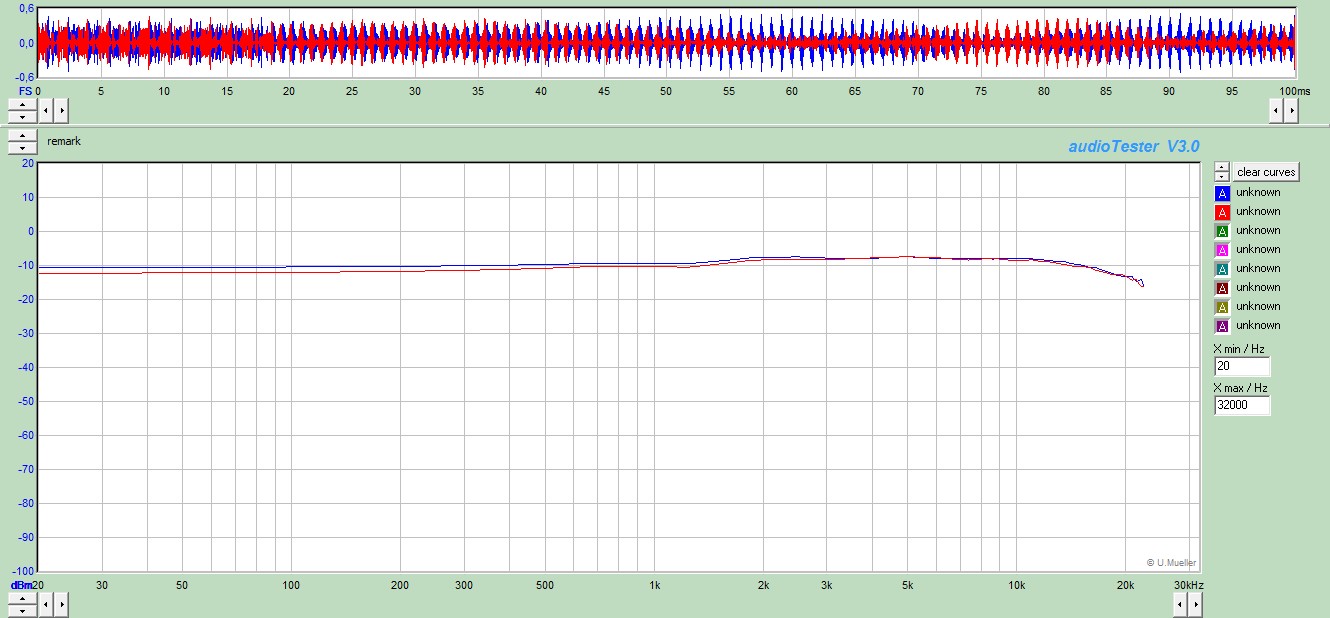Click the X max / Hz input field
The width and height of the screenshot is (1330, 618).
coord(1241,406)
